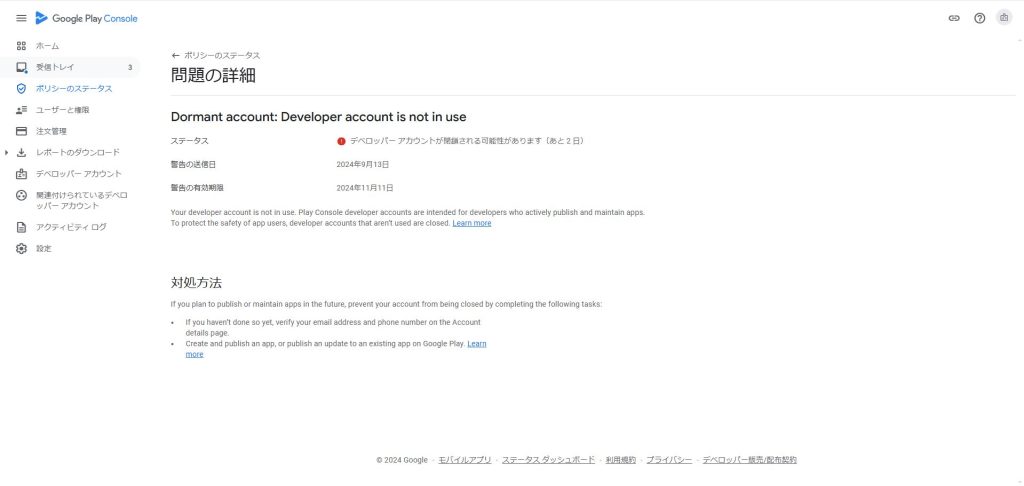1024x486 pixels.
Task: Click the 対処方法 section heading
Action: coord(196,283)
